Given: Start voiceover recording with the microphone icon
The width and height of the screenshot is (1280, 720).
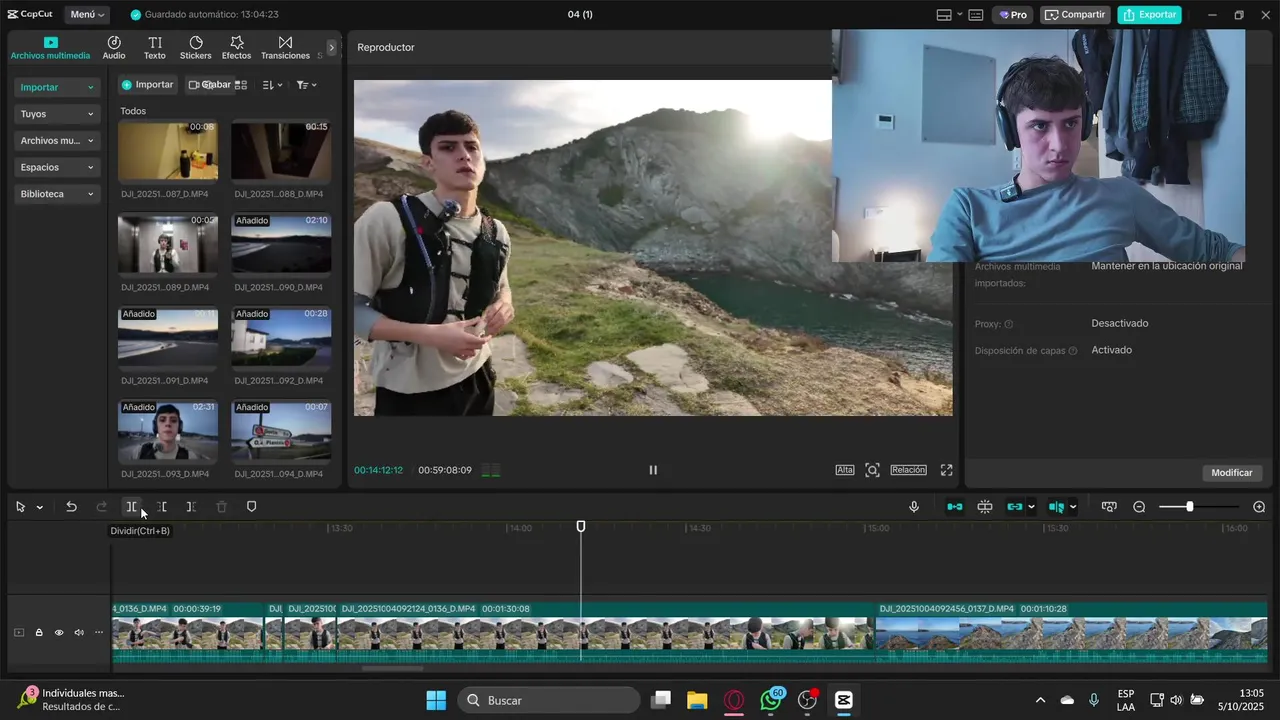Looking at the screenshot, I should click(914, 507).
